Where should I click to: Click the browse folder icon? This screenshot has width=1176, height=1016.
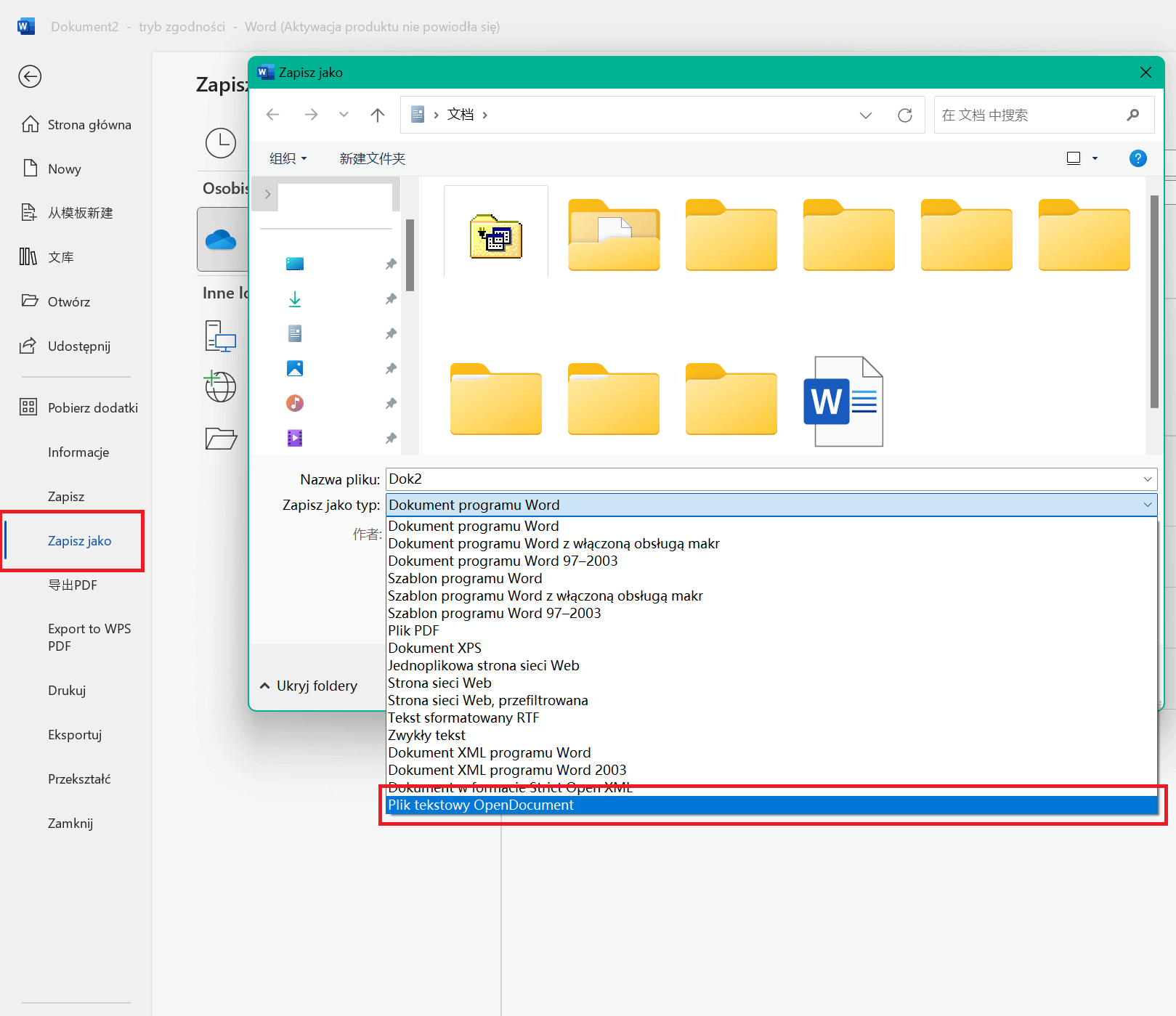(x=221, y=438)
